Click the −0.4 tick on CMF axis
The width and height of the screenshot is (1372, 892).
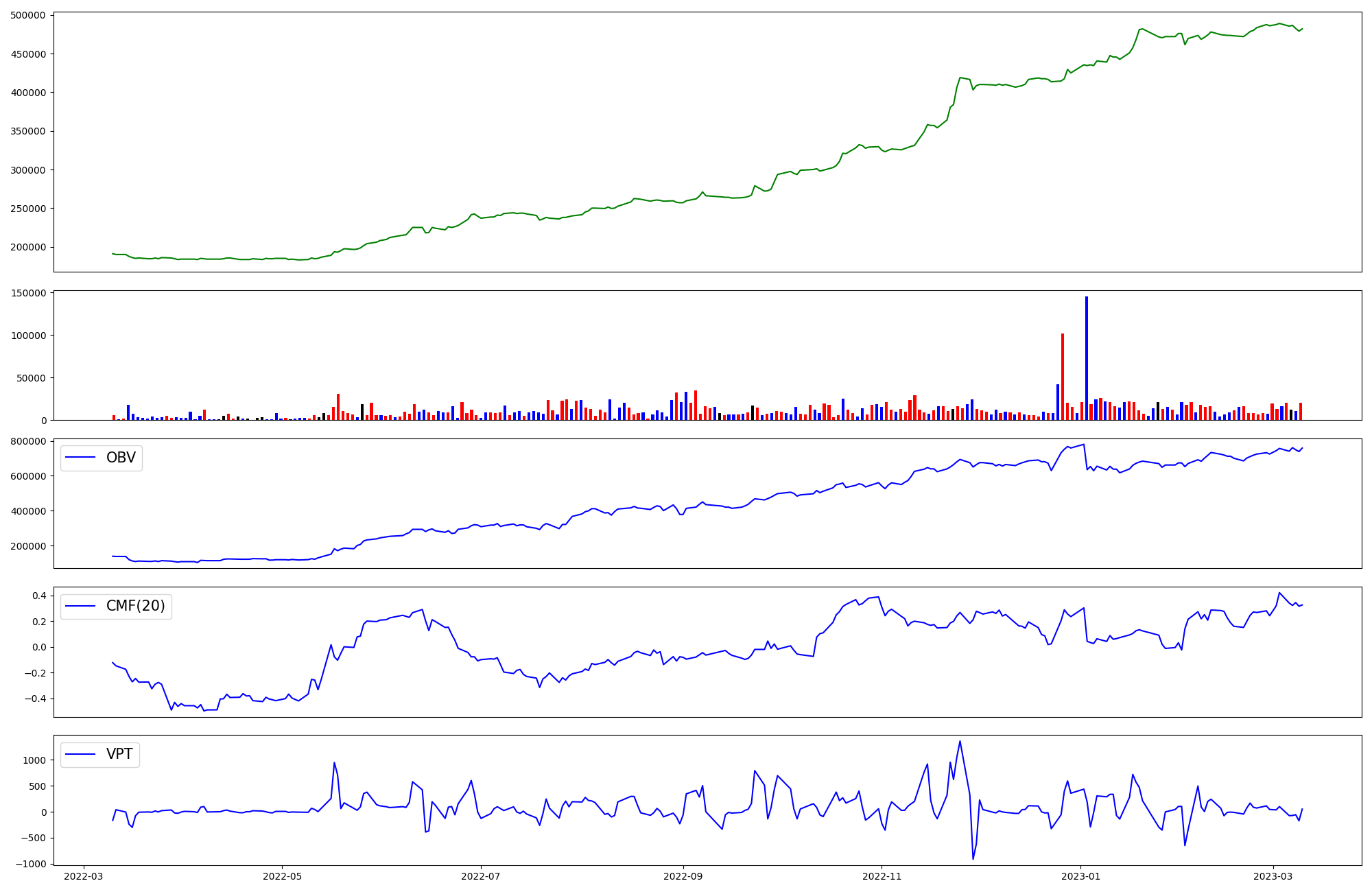pyautogui.click(x=34, y=699)
